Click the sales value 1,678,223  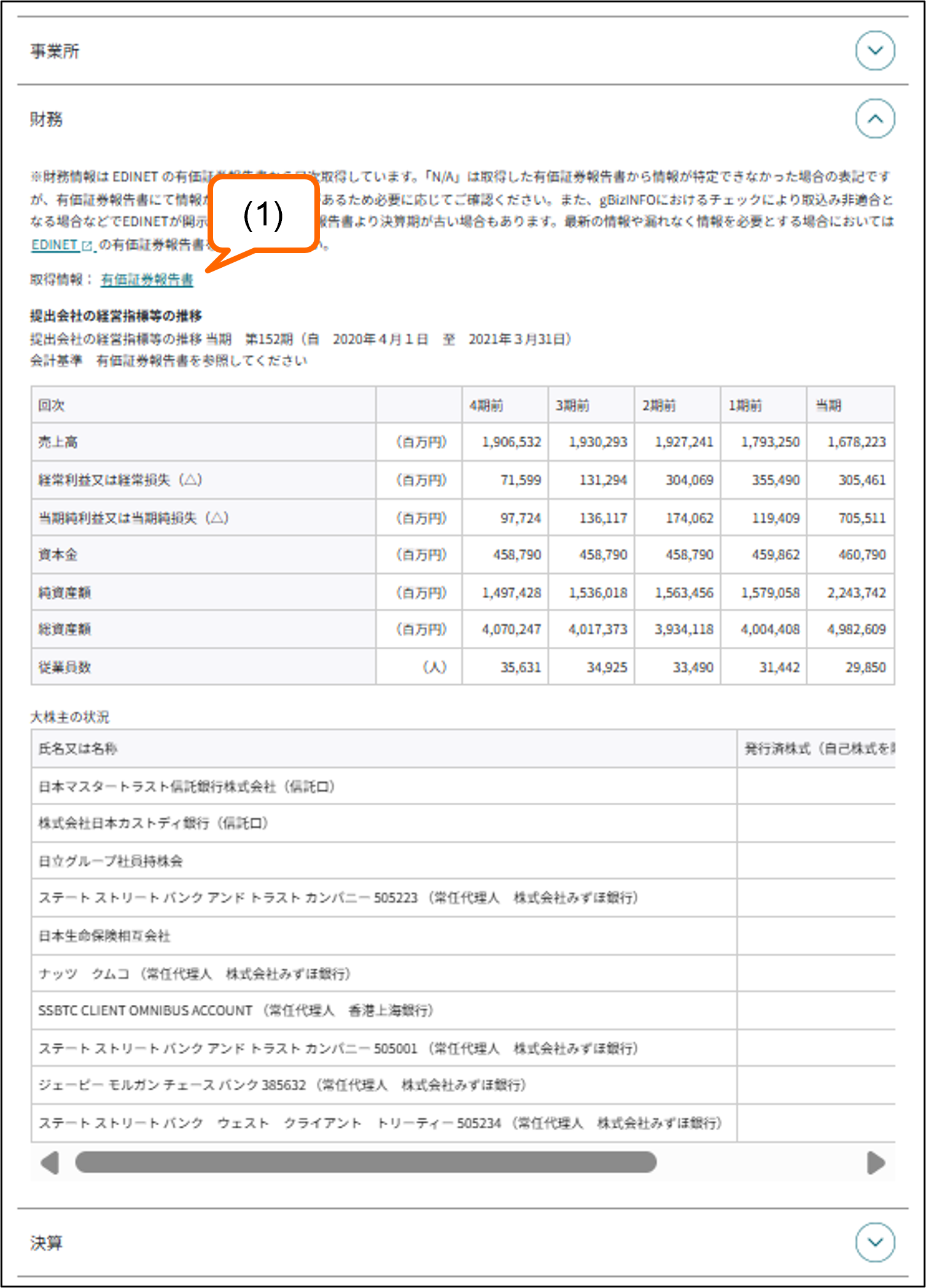pyautogui.click(x=857, y=442)
